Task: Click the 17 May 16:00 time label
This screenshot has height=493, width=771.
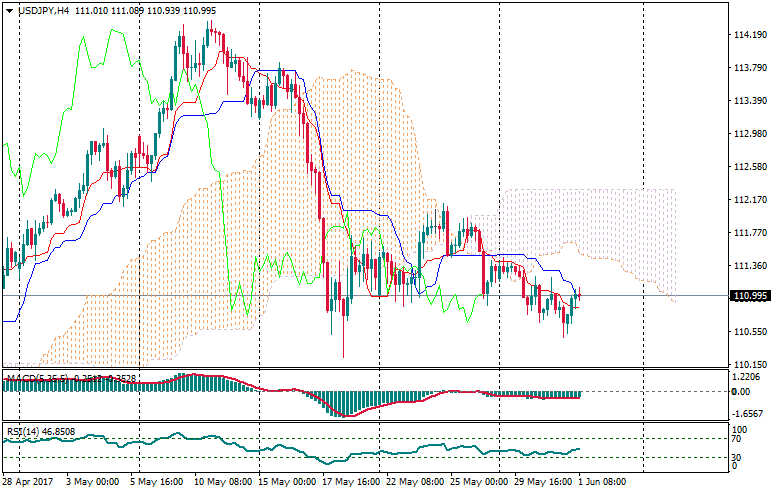Action: pyautogui.click(x=348, y=482)
